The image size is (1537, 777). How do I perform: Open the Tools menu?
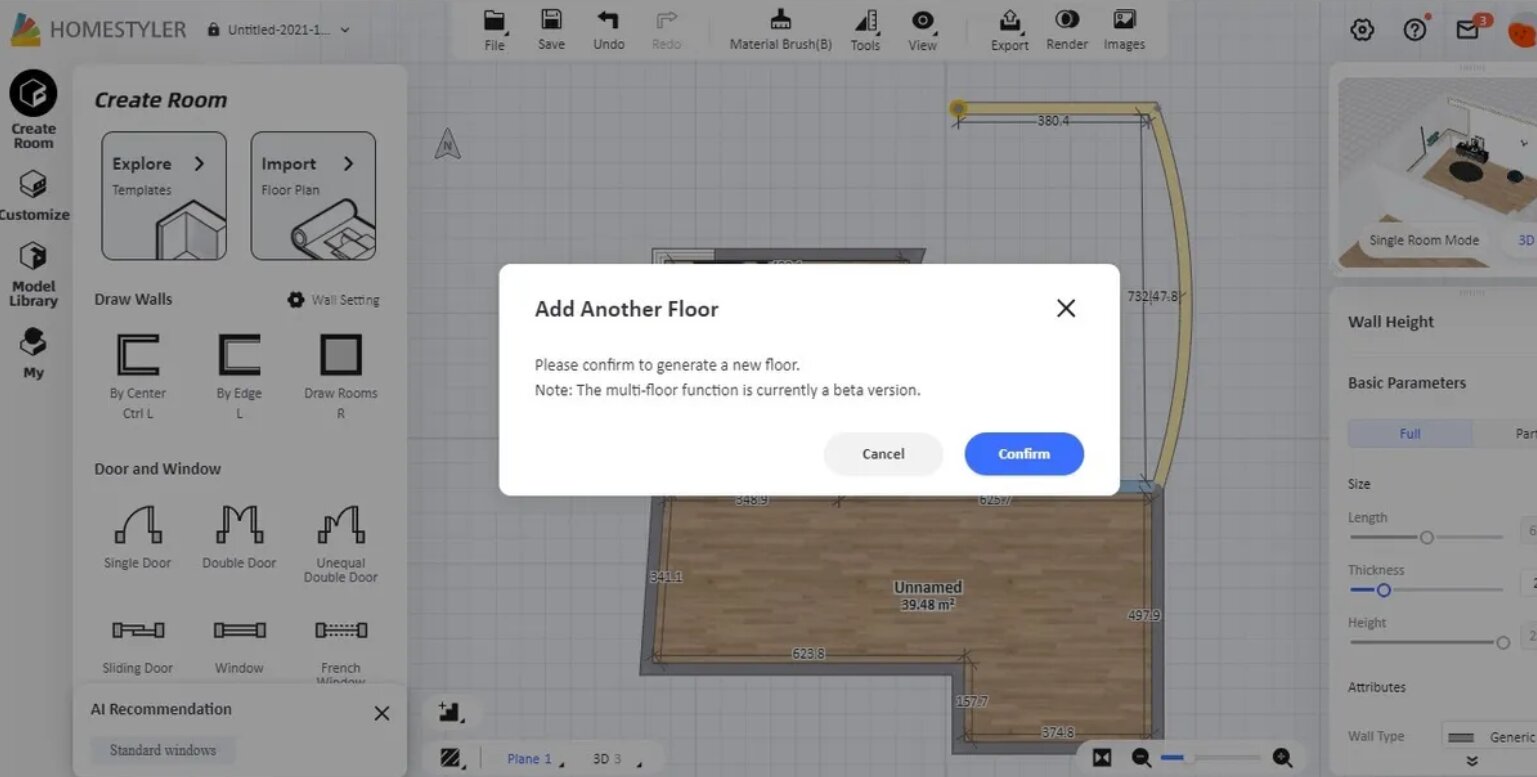pos(866,30)
